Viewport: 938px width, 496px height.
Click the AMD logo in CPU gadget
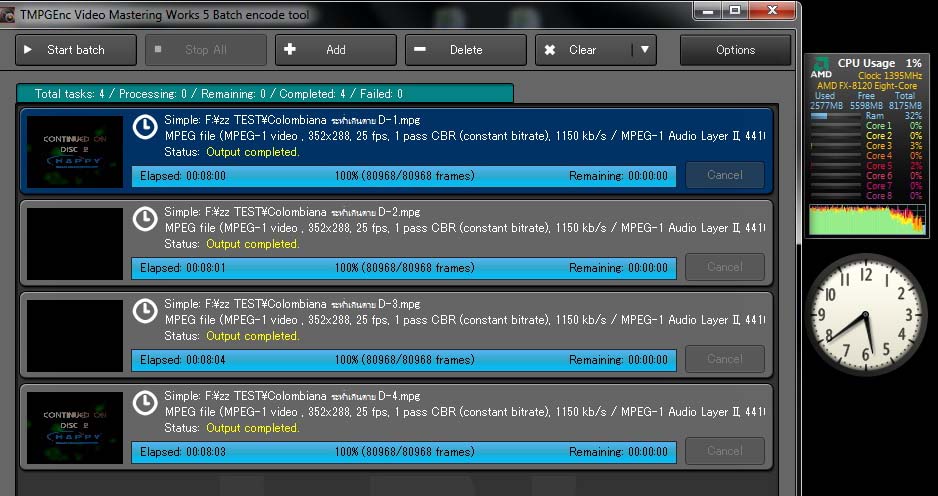[x=821, y=68]
